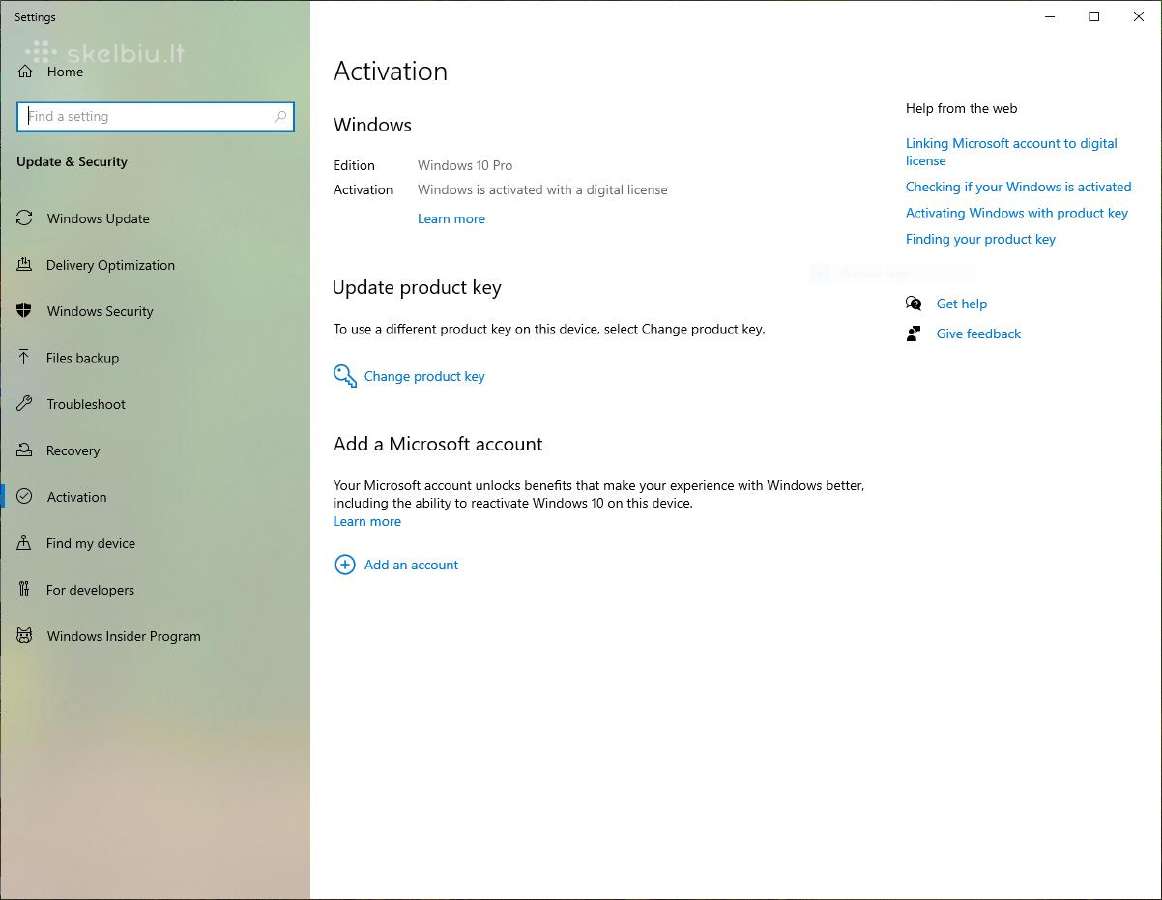
Task: Open the Change product key link
Action: [x=424, y=377]
